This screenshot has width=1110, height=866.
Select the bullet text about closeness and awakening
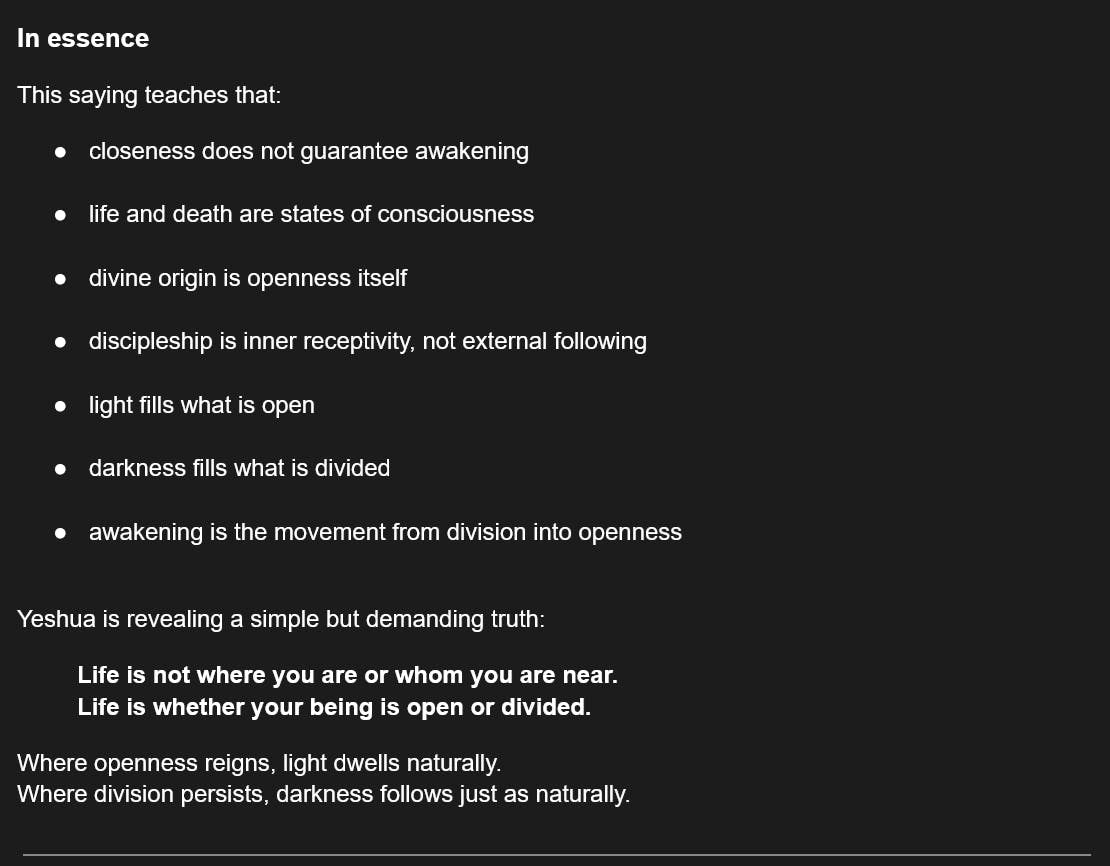point(308,152)
